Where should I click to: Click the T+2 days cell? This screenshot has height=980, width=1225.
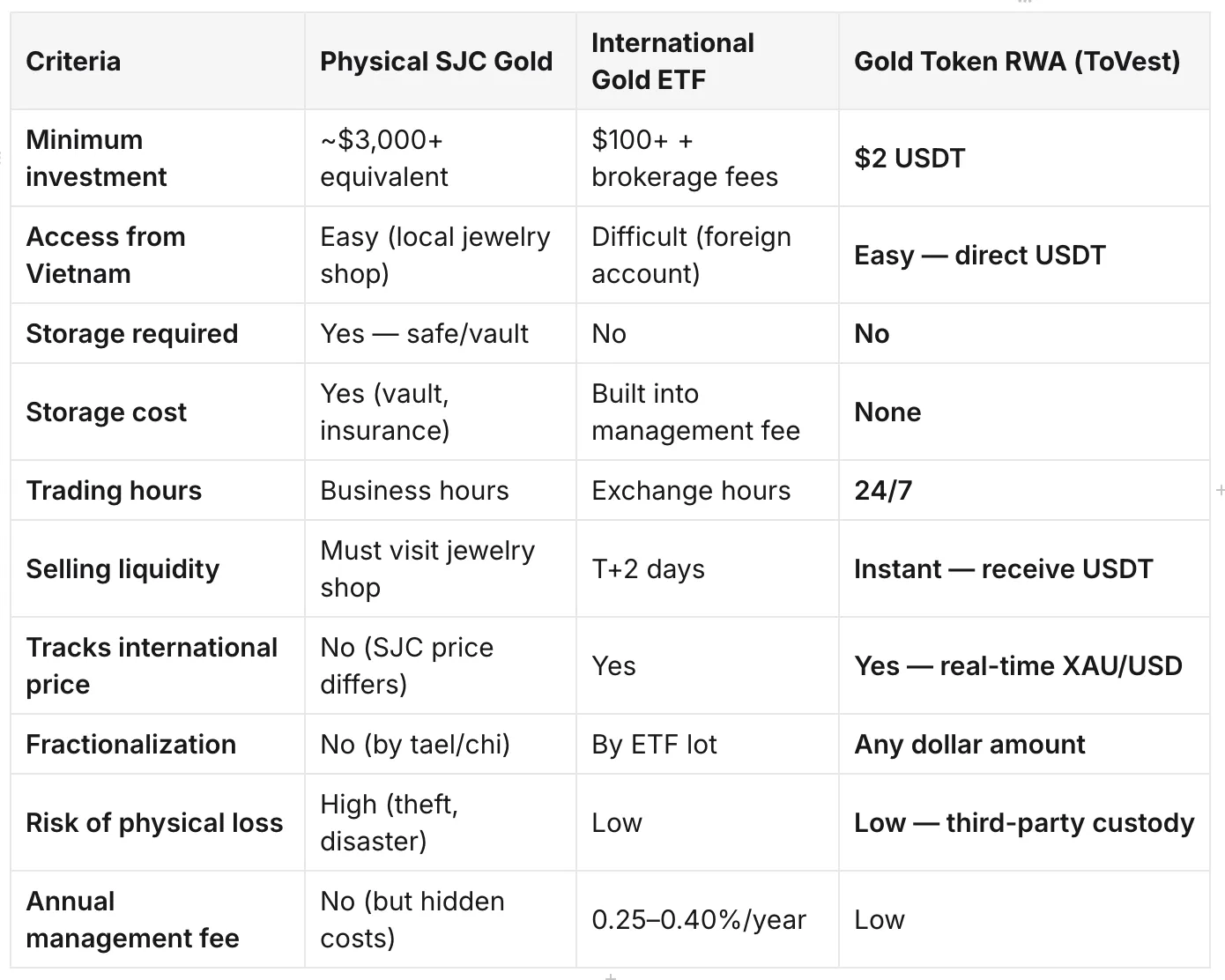click(708, 568)
